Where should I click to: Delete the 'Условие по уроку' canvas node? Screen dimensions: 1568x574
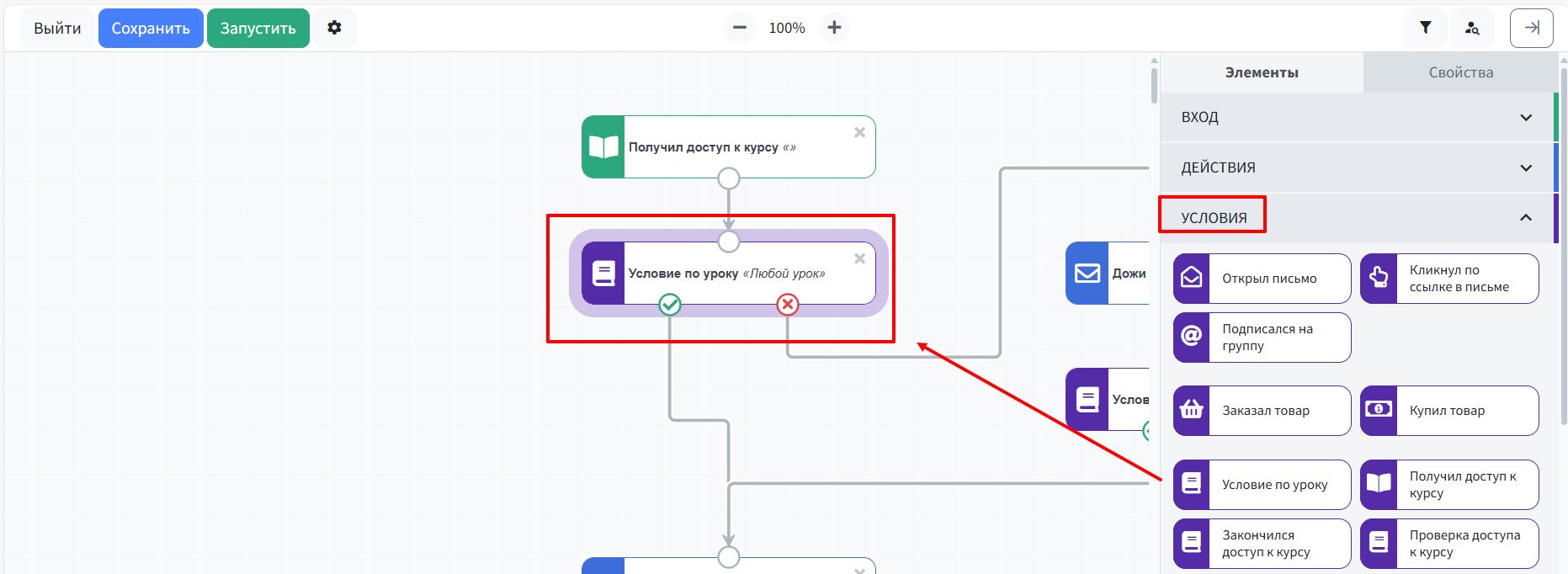click(x=859, y=258)
